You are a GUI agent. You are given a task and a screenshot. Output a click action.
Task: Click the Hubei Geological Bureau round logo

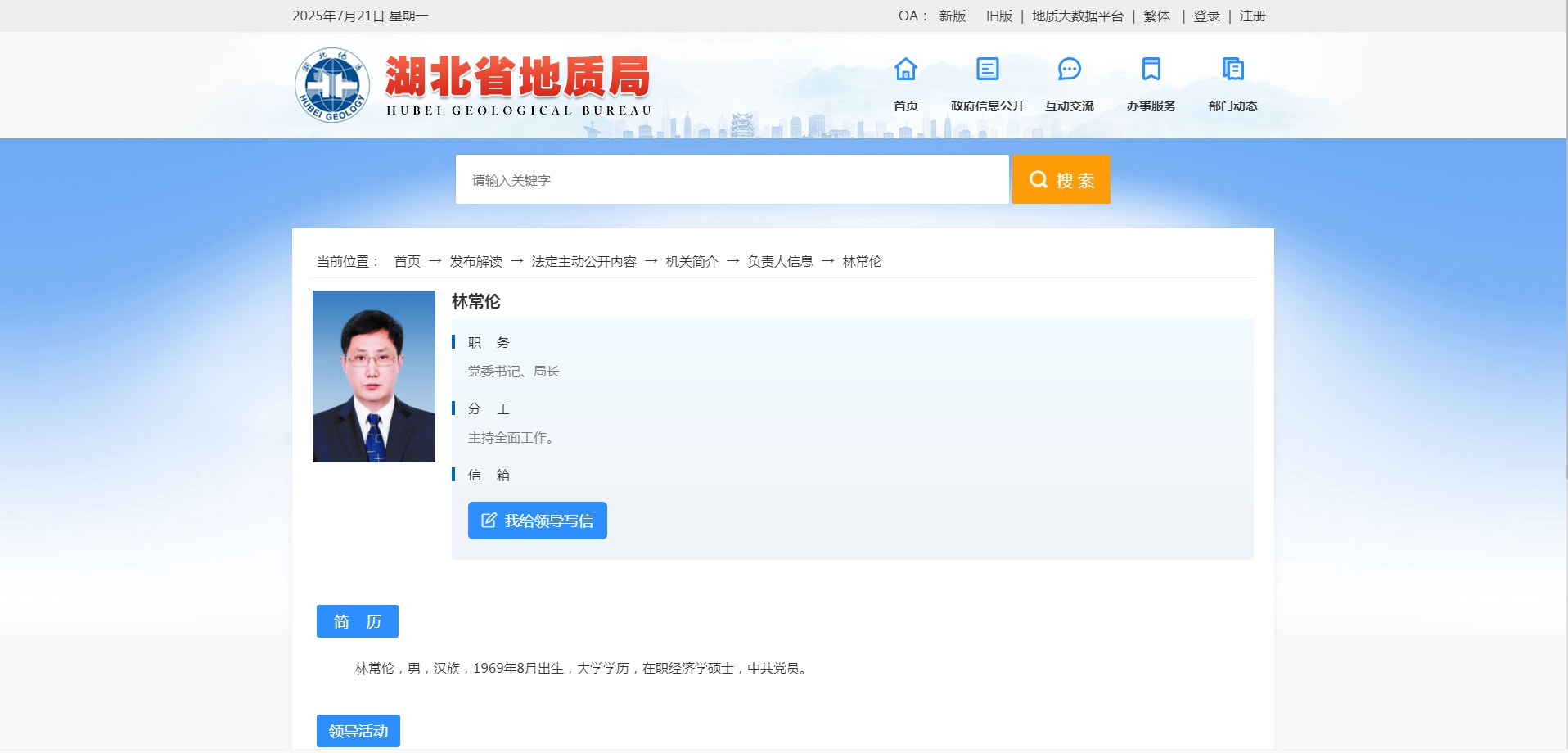[332, 85]
